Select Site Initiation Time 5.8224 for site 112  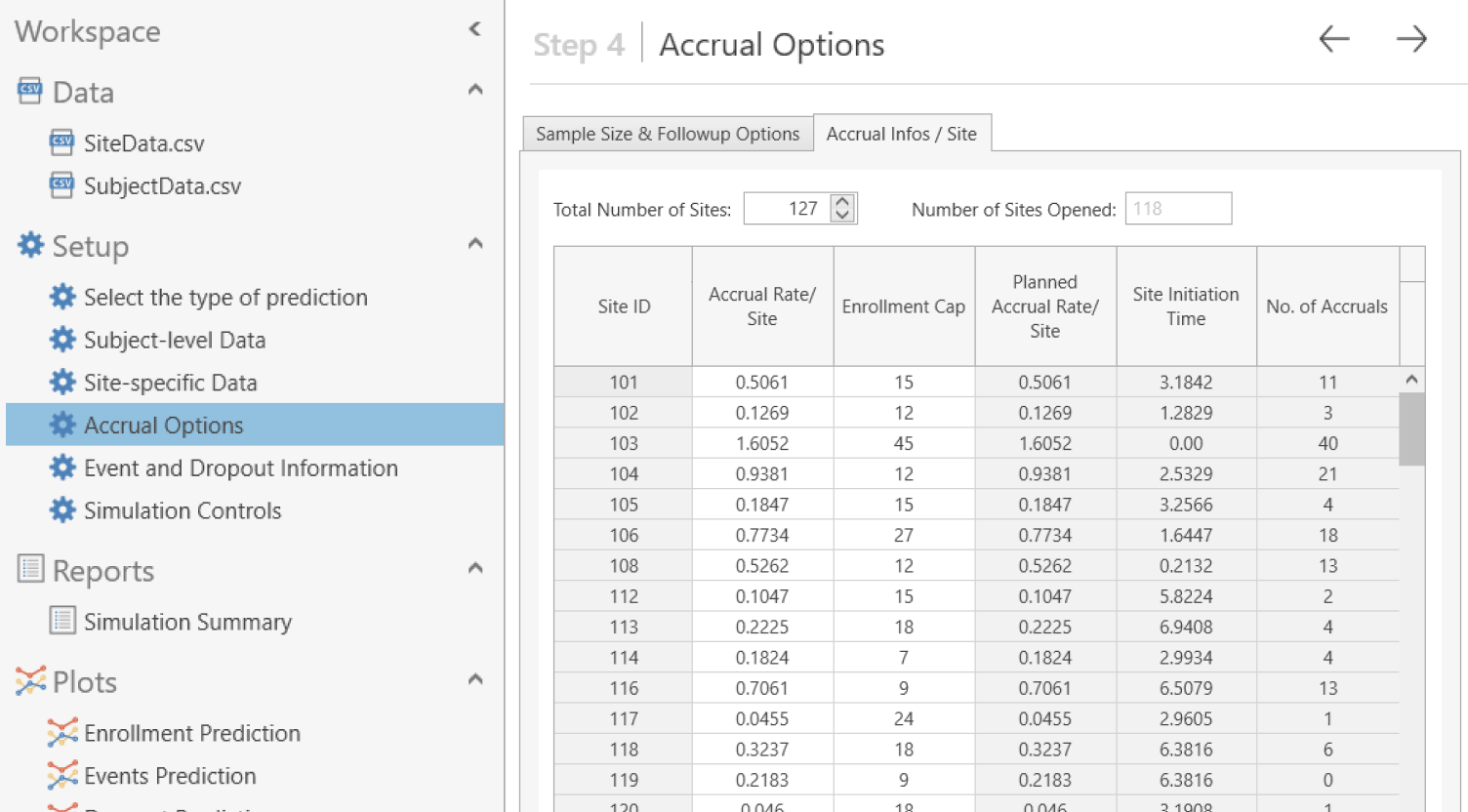click(x=1186, y=596)
